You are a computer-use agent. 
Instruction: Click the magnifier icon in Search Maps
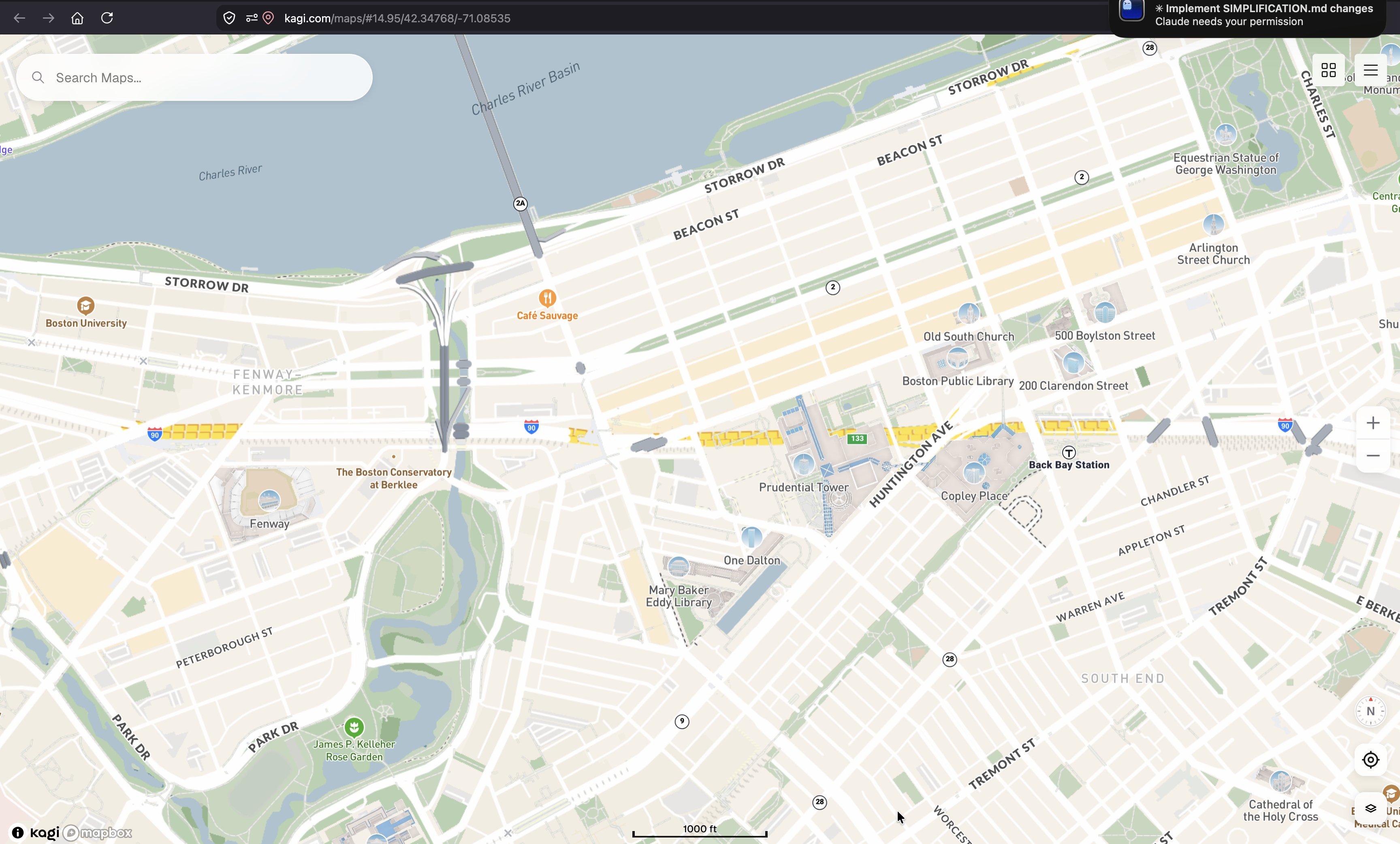click(x=38, y=77)
